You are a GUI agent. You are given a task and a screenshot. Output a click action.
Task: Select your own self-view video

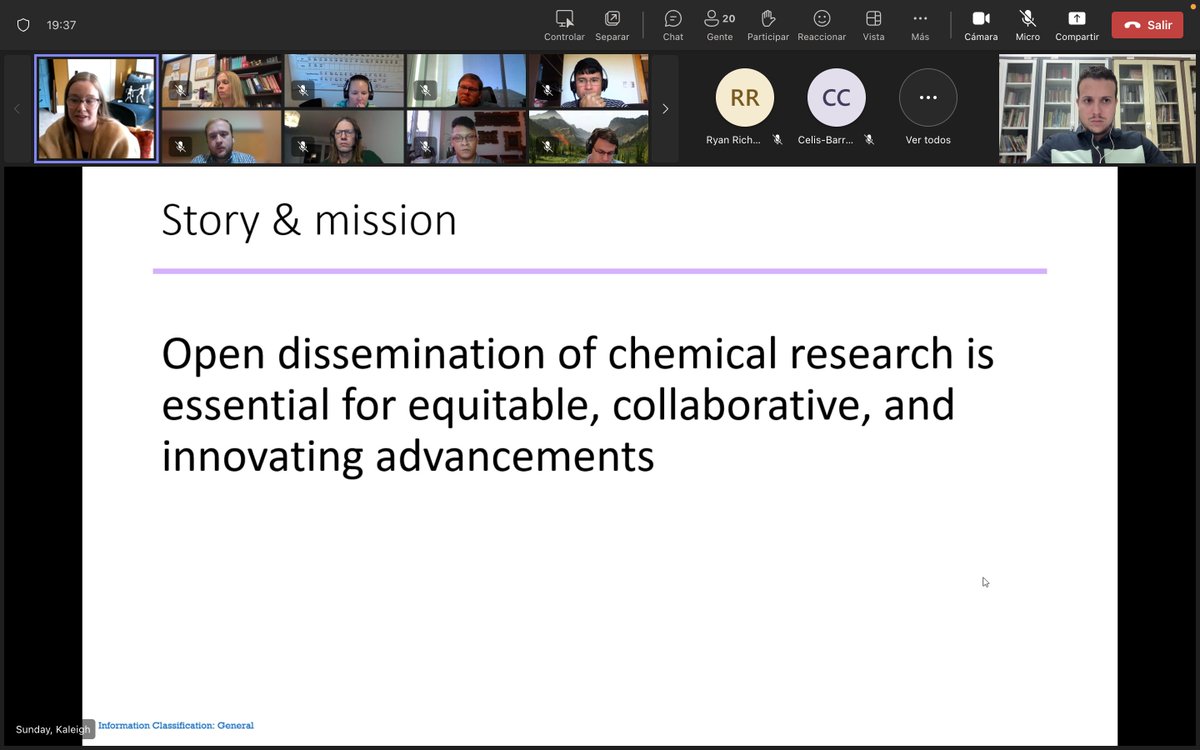[1097, 109]
